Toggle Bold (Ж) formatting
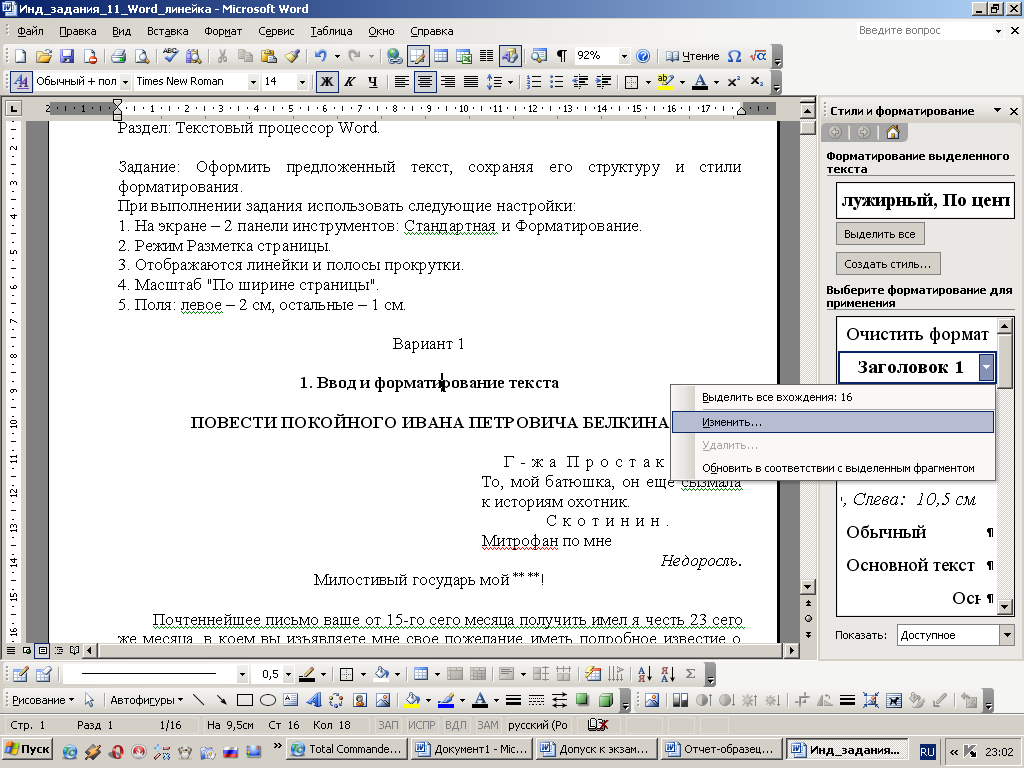Screen dimensions: 1024x768 point(327,82)
